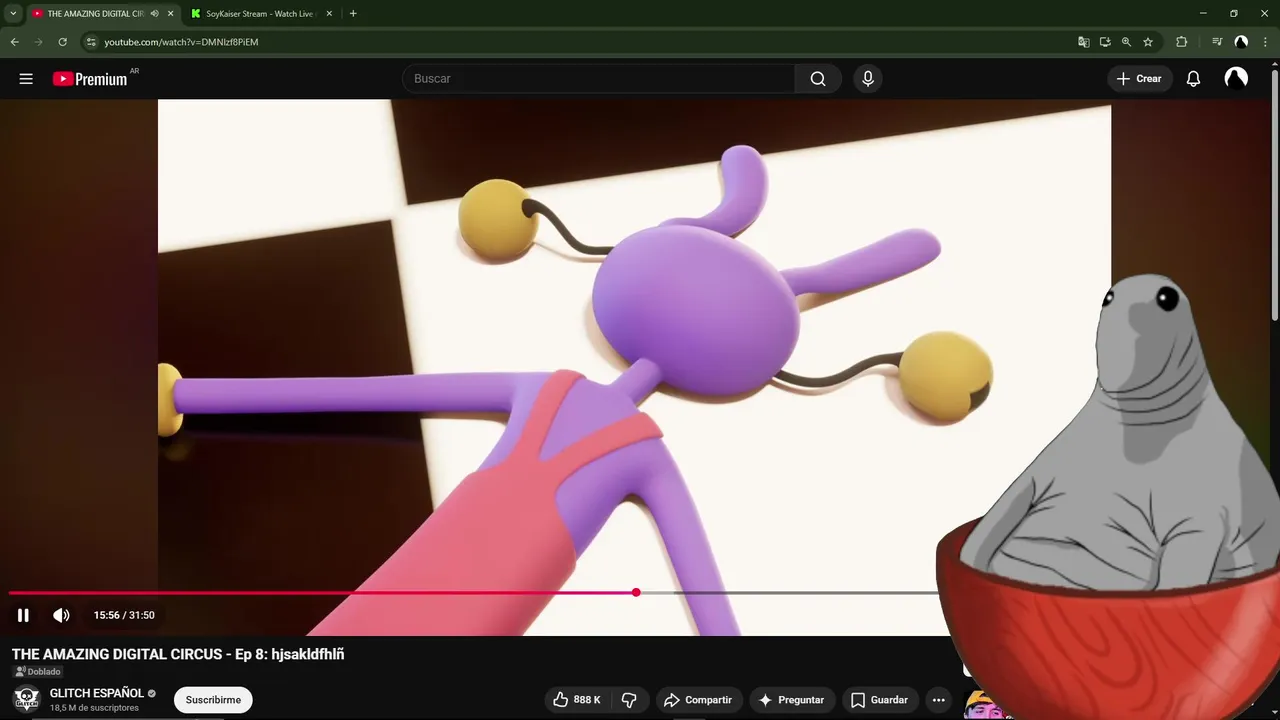Open a new browser tab
Viewport: 1280px width, 720px height.
pos(353,14)
